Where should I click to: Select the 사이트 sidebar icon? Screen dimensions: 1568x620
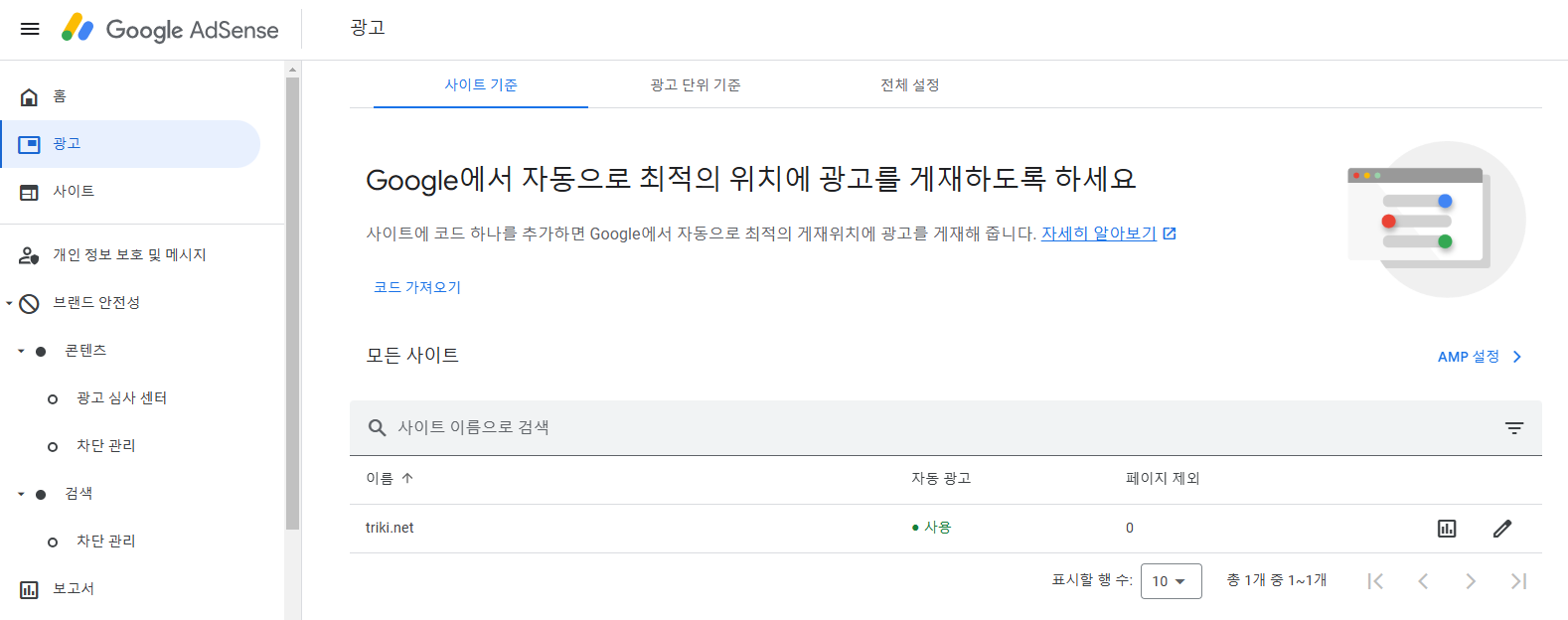(30, 192)
